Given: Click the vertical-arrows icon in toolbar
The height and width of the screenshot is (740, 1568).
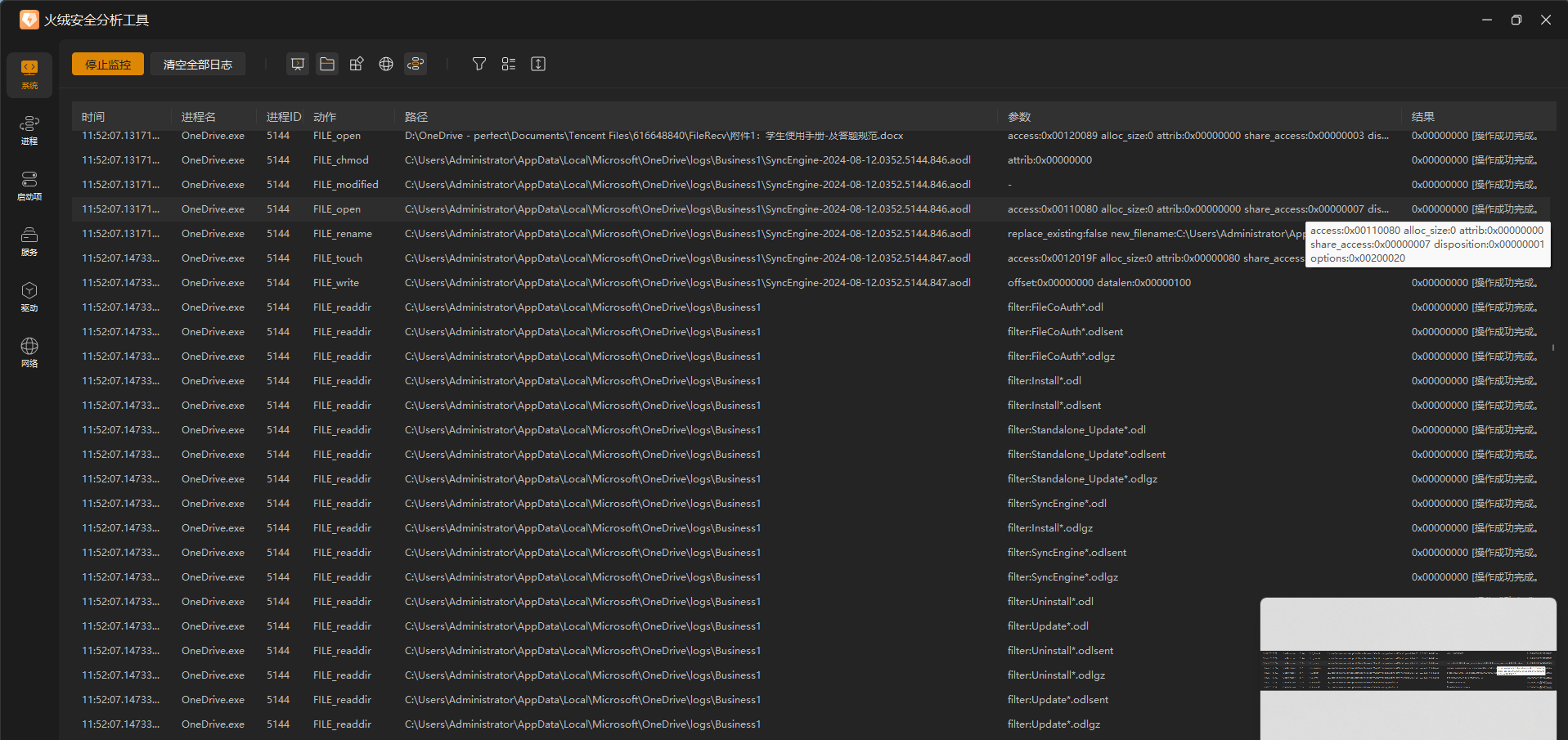Looking at the screenshot, I should [x=538, y=64].
